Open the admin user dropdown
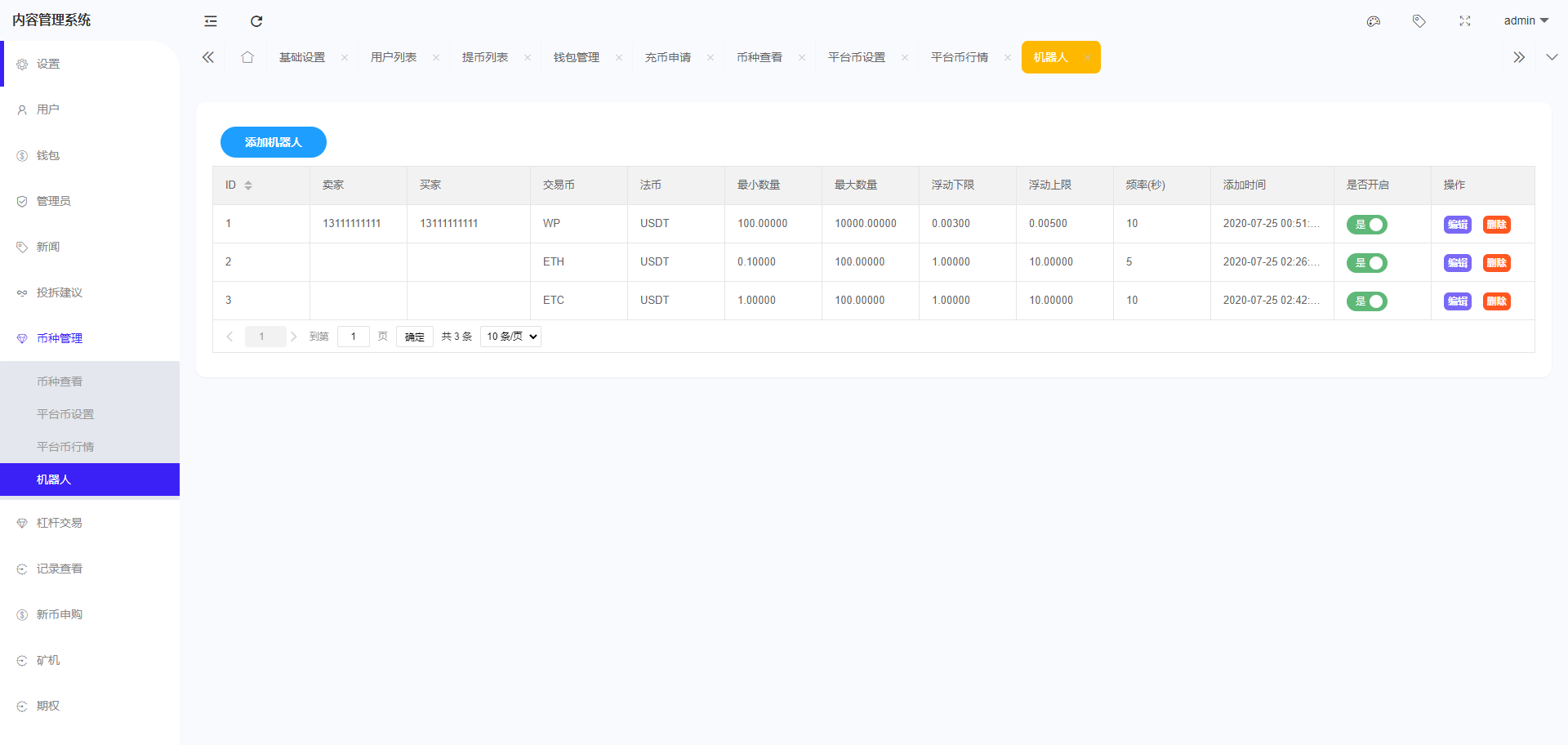The width and height of the screenshot is (1568, 745). click(1526, 21)
